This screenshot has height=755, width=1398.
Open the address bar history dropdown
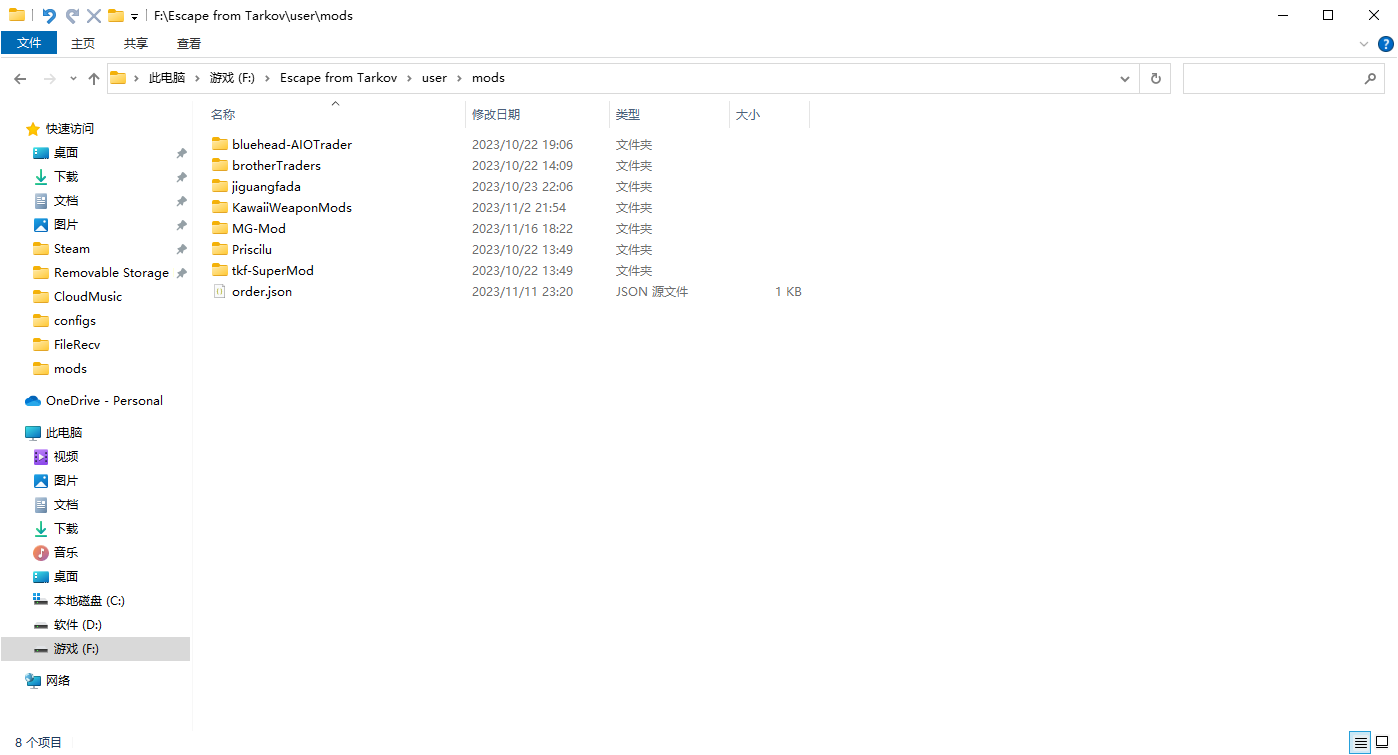click(1125, 78)
